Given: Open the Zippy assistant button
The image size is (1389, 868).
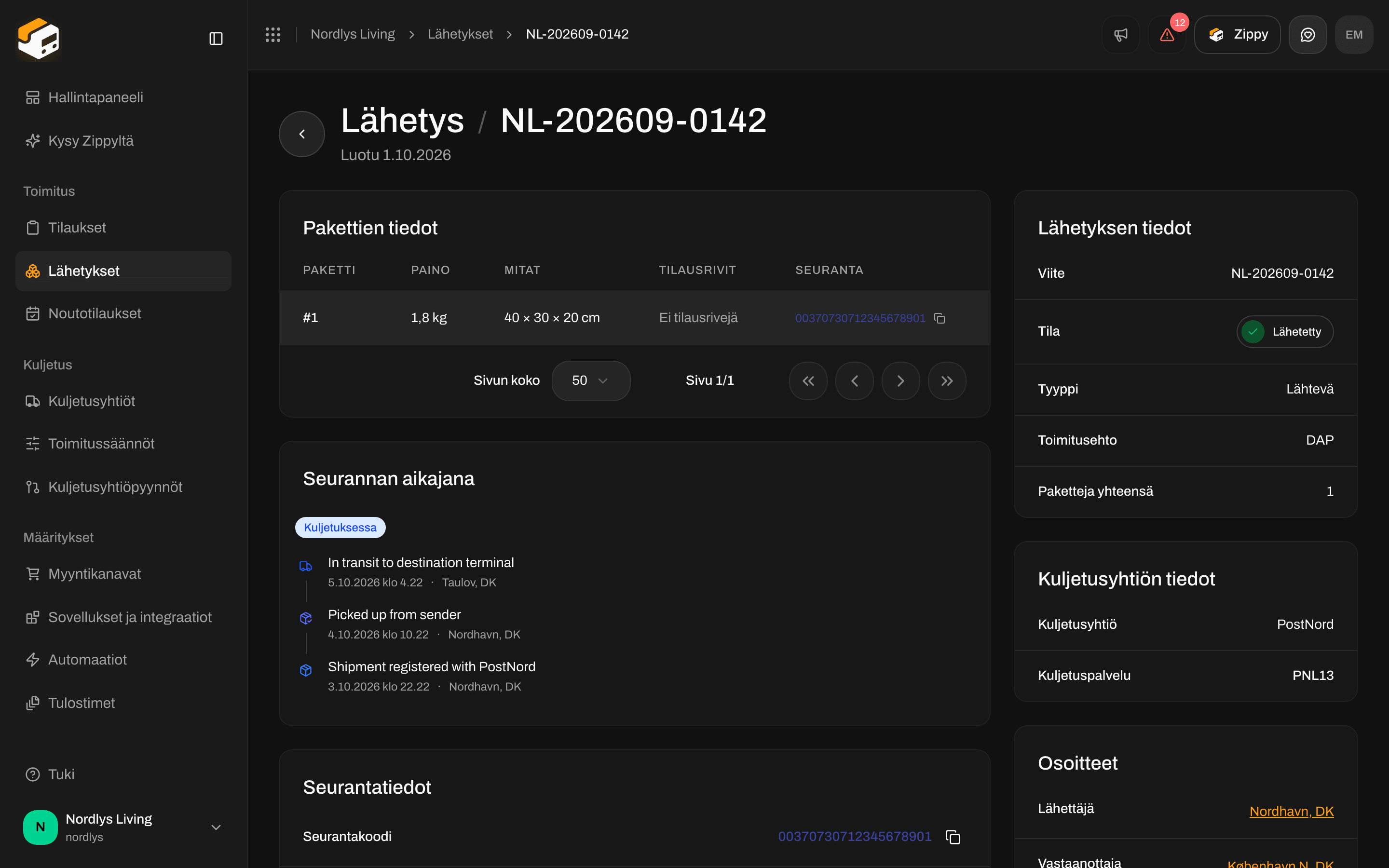Looking at the screenshot, I should coord(1237,34).
